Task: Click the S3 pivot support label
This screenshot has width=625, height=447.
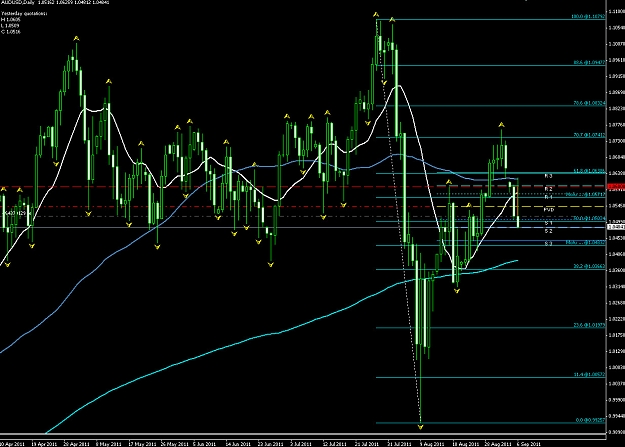Action: pyautogui.click(x=548, y=244)
